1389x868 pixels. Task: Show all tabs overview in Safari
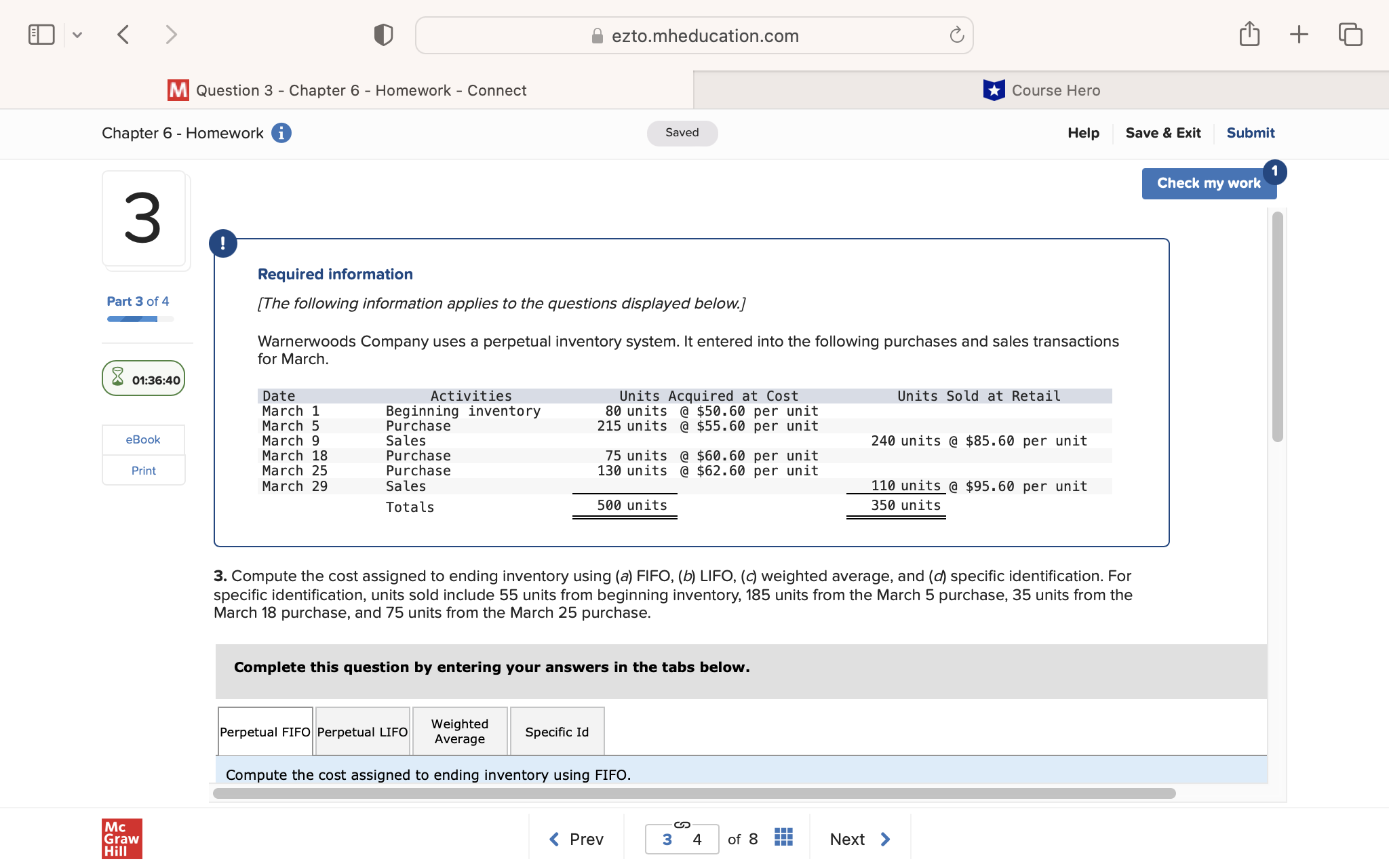1350,33
